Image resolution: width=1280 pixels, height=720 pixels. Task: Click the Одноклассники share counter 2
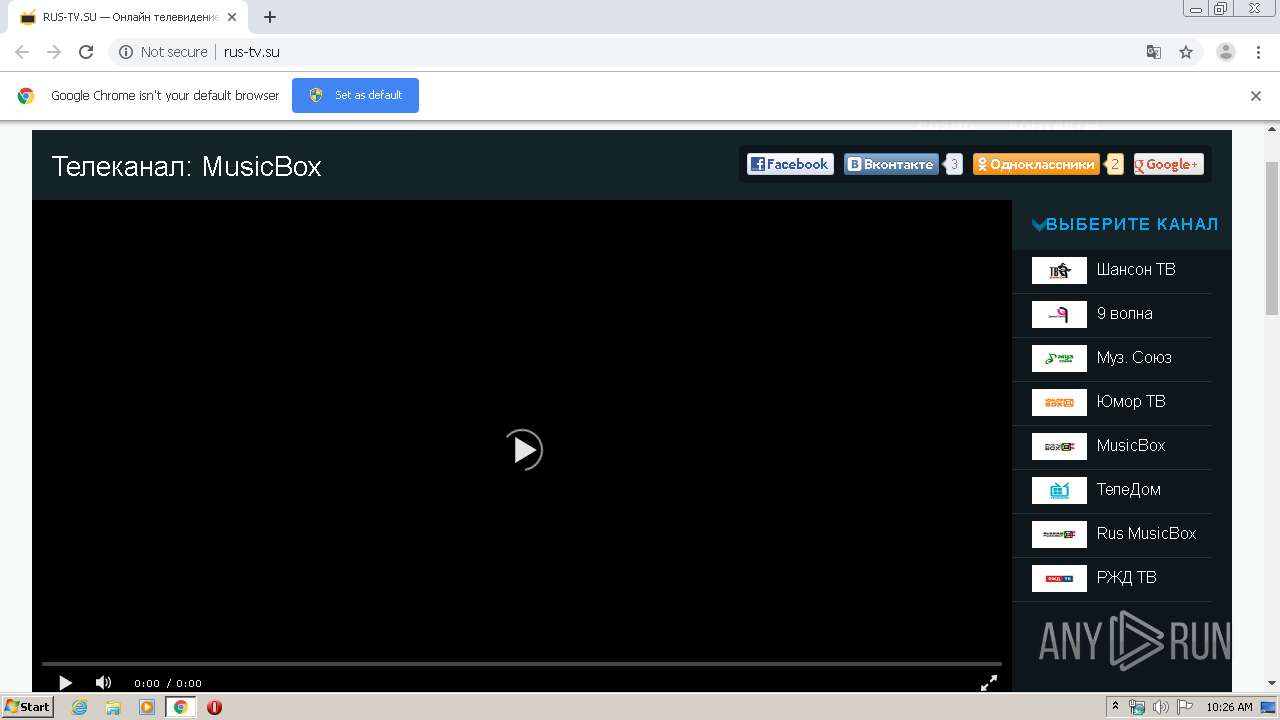tap(1115, 164)
